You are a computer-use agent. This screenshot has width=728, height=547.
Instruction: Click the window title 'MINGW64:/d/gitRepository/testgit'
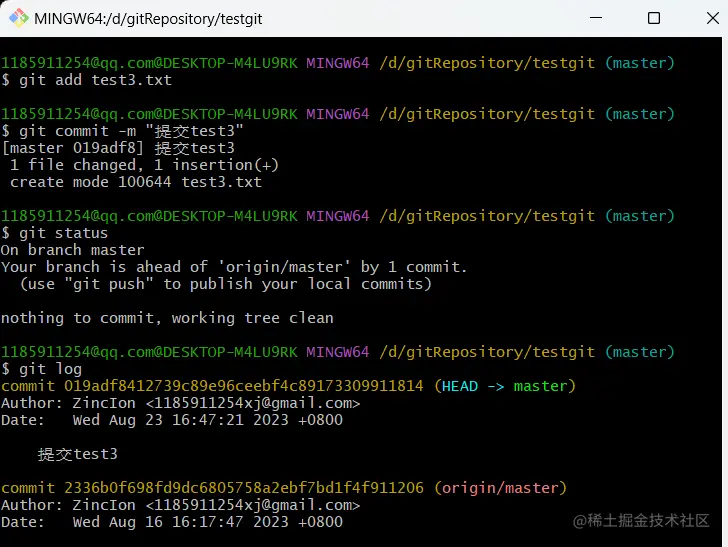[148, 19]
